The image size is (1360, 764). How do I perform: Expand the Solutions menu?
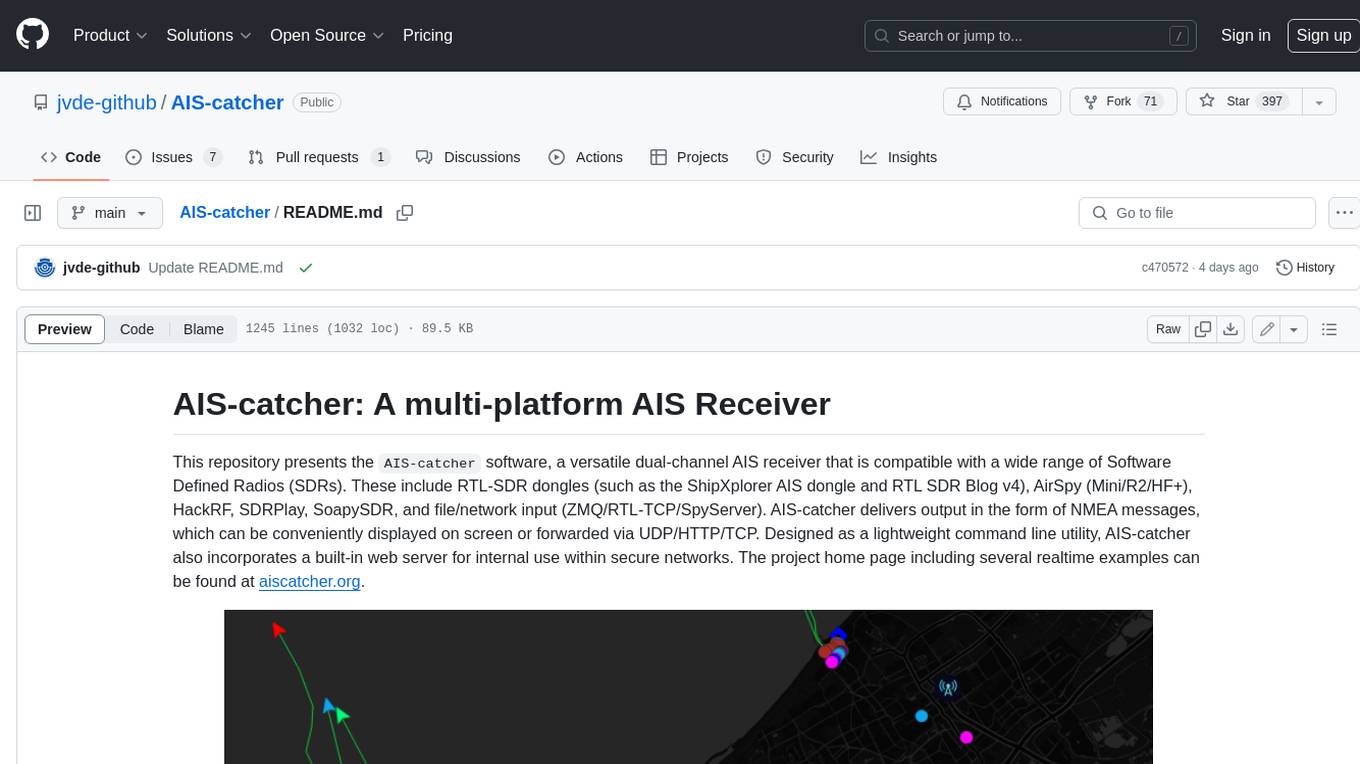[x=209, y=35]
